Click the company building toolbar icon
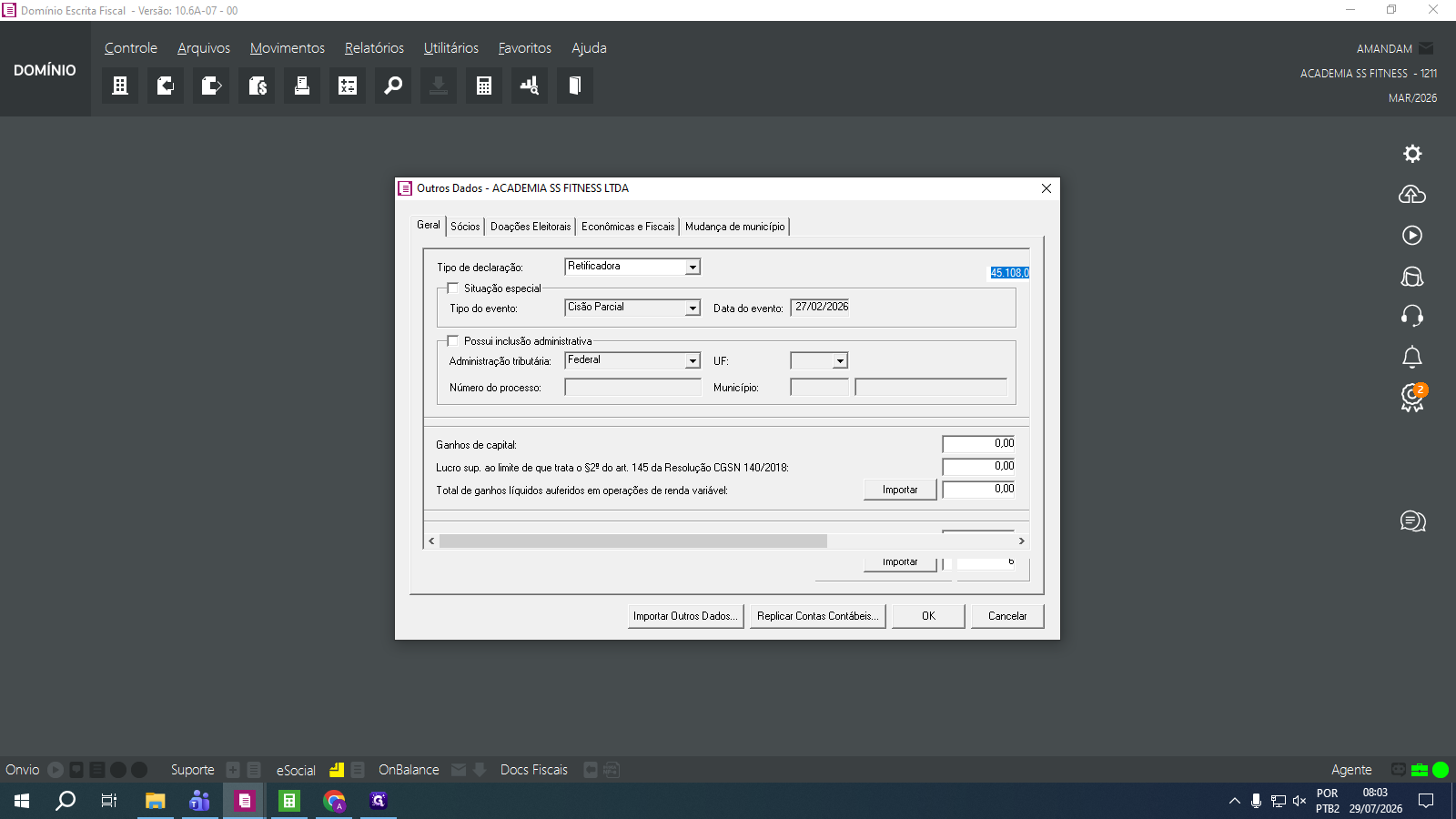The height and width of the screenshot is (819, 1456). click(120, 86)
